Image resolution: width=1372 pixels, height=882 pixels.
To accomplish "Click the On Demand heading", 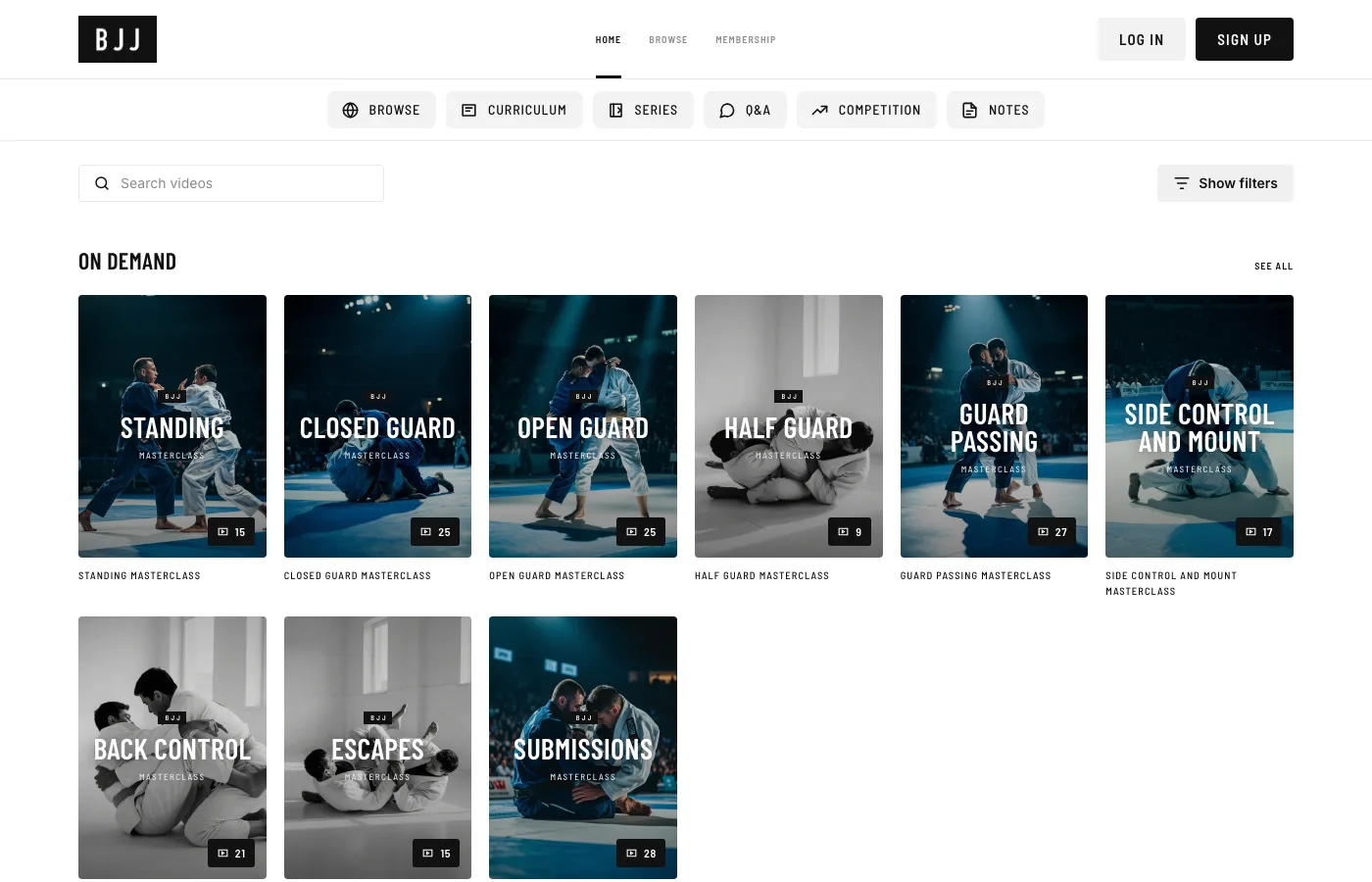I will click(127, 262).
